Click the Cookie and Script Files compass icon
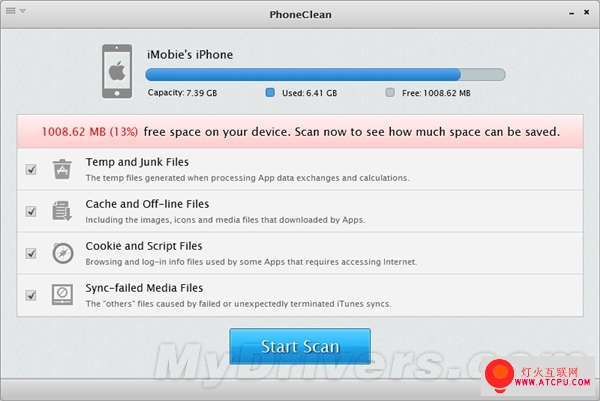This screenshot has height=401, width=600. tap(62, 253)
